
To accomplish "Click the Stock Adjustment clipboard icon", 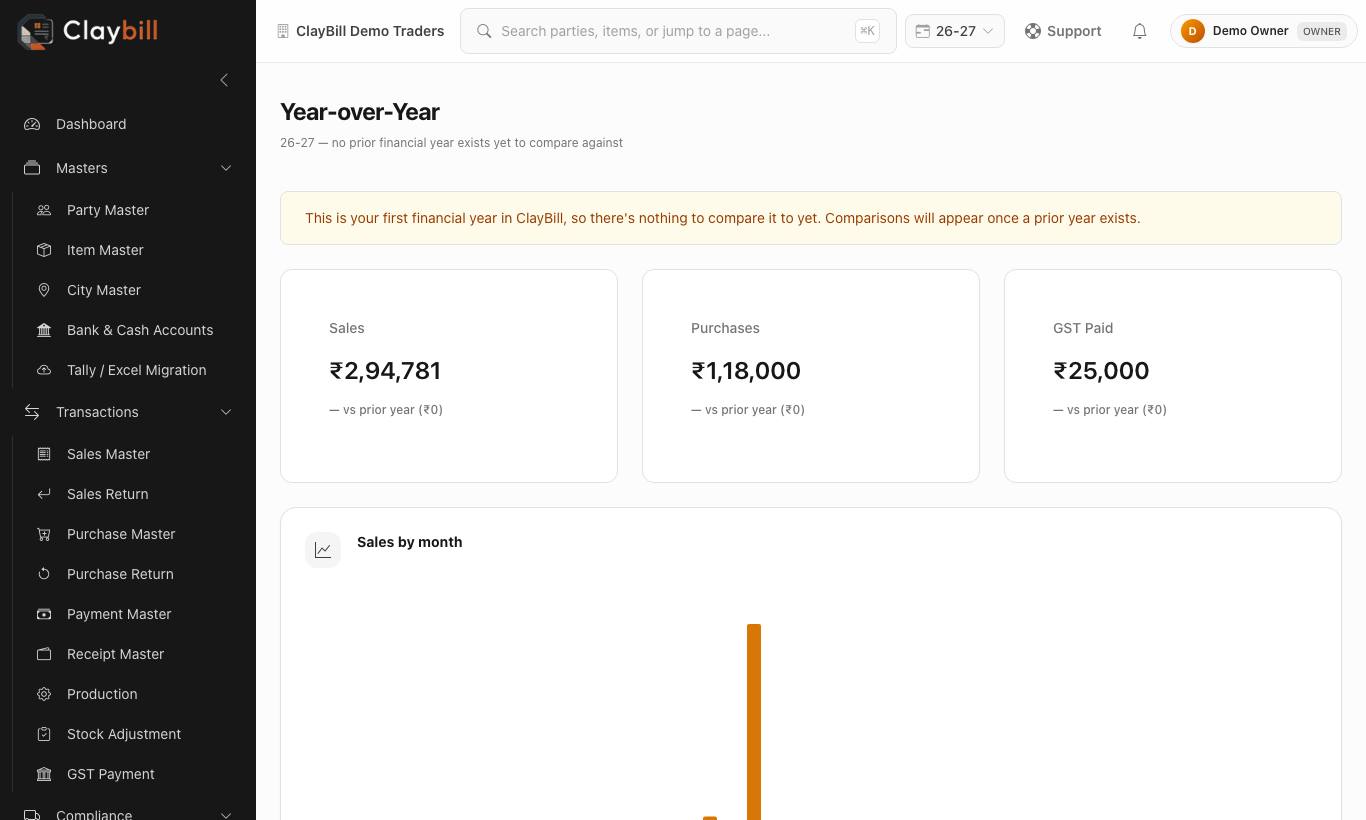I will [44, 734].
